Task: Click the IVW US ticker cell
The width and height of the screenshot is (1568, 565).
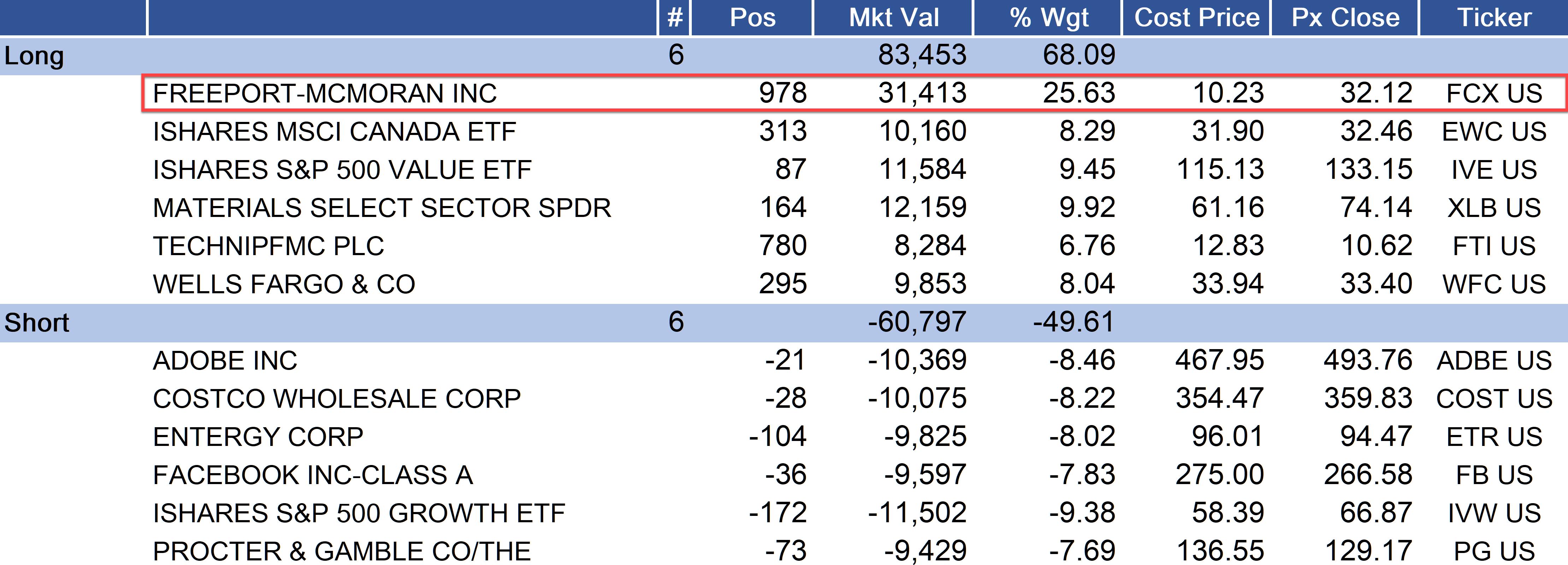Action: (1494, 513)
